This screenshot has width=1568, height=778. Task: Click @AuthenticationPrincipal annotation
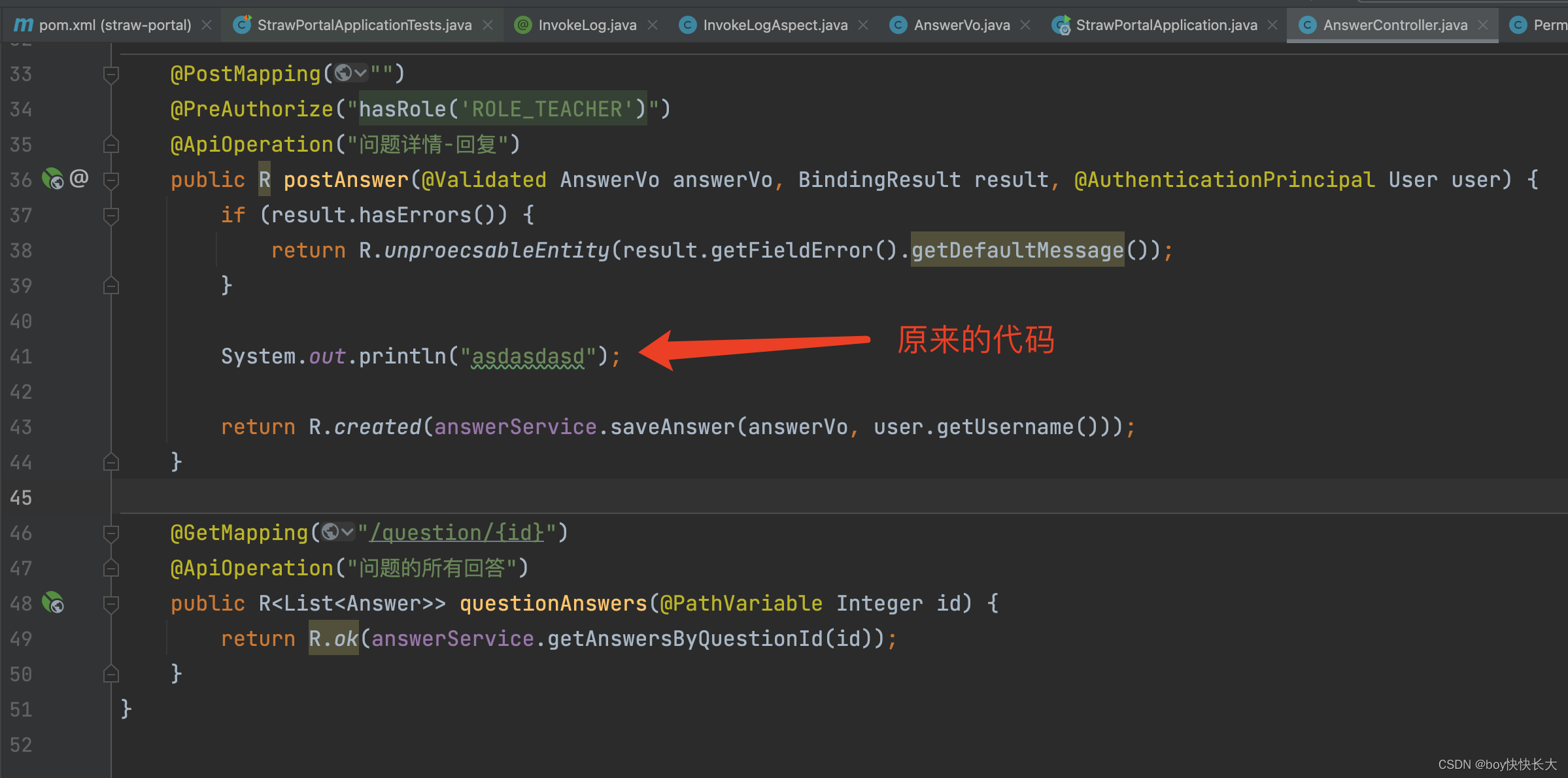point(1224,180)
